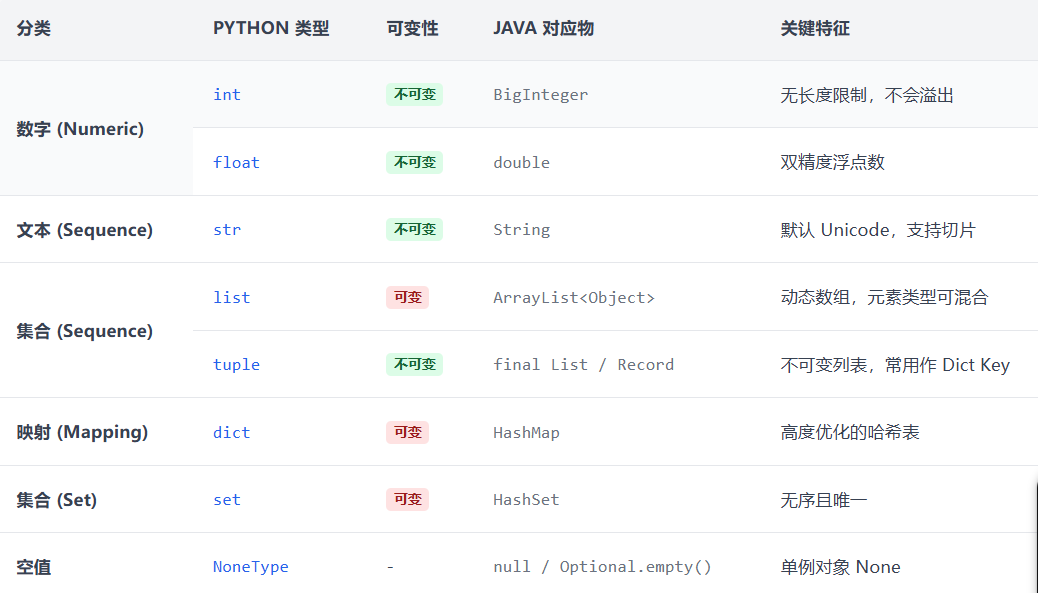Select the "PYTHON 类型" column header
The width and height of the screenshot is (1038, 593).
(x=271, y=29)
